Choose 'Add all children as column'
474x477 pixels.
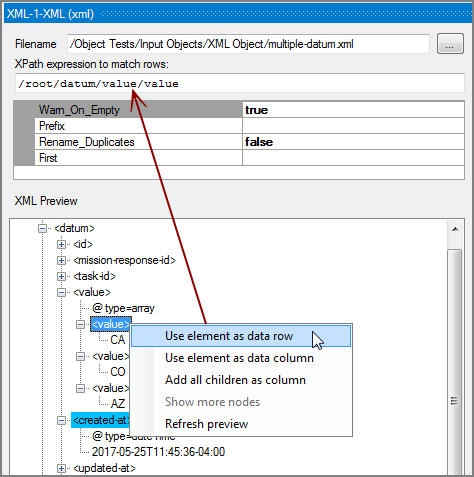click(x=241, y=380)
